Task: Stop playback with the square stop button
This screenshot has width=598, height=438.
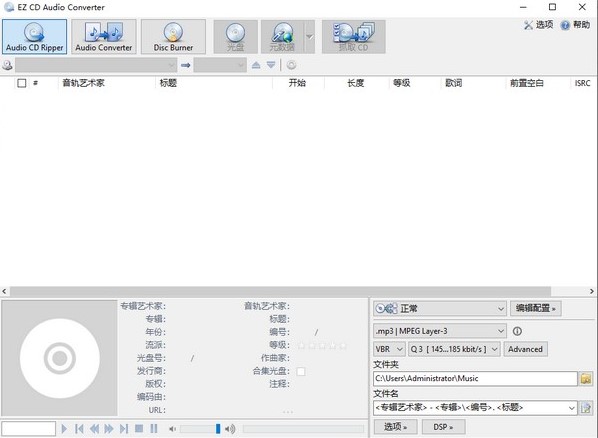Action: click(x=139, y=428)
